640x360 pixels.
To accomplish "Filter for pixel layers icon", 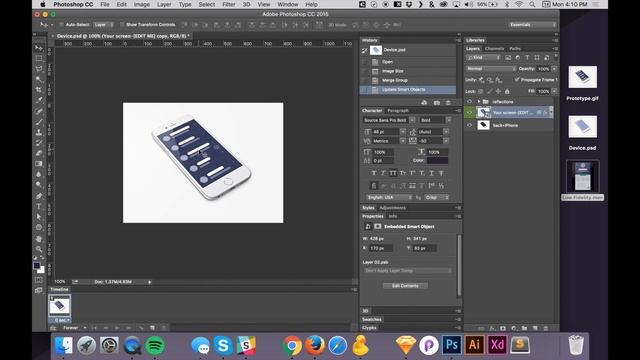I will [x=508, y=58].
